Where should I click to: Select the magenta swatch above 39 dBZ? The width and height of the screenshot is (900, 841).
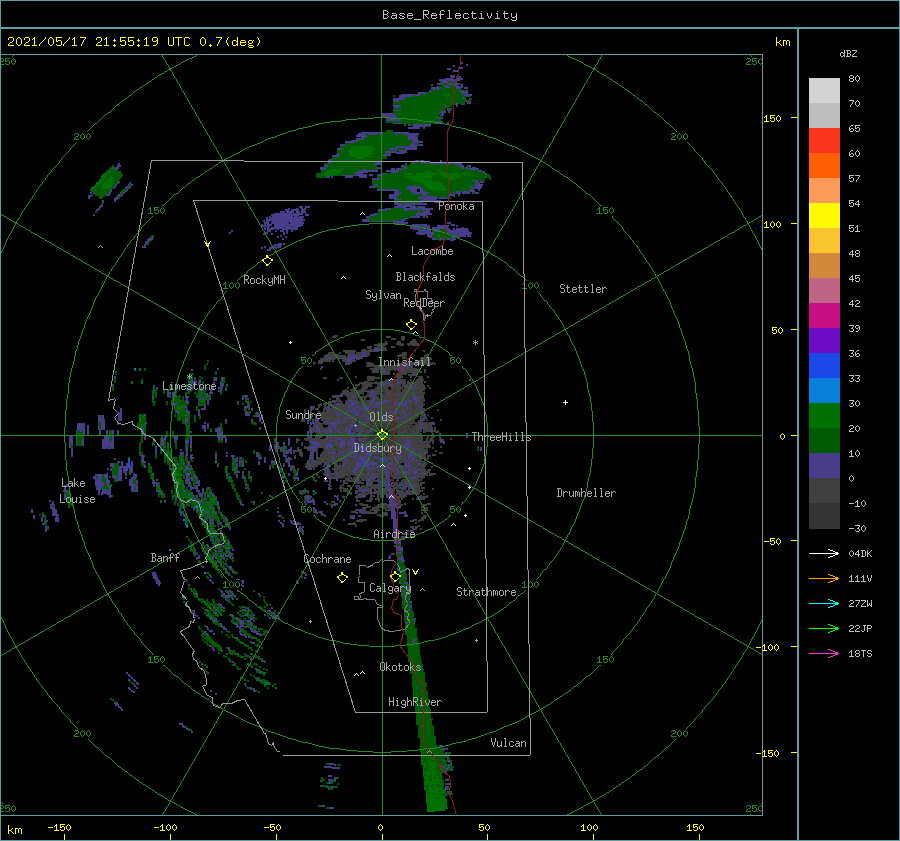pos(824,316)
